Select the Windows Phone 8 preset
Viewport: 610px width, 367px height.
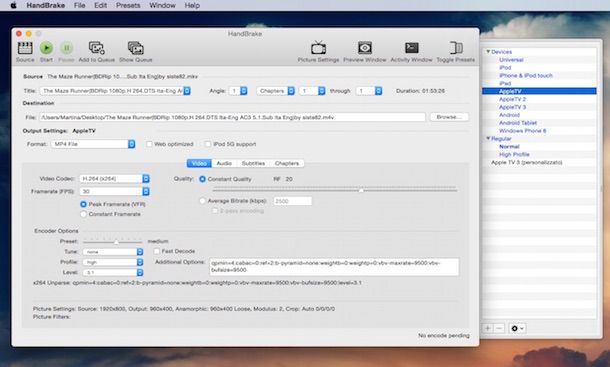coord(522,131)
